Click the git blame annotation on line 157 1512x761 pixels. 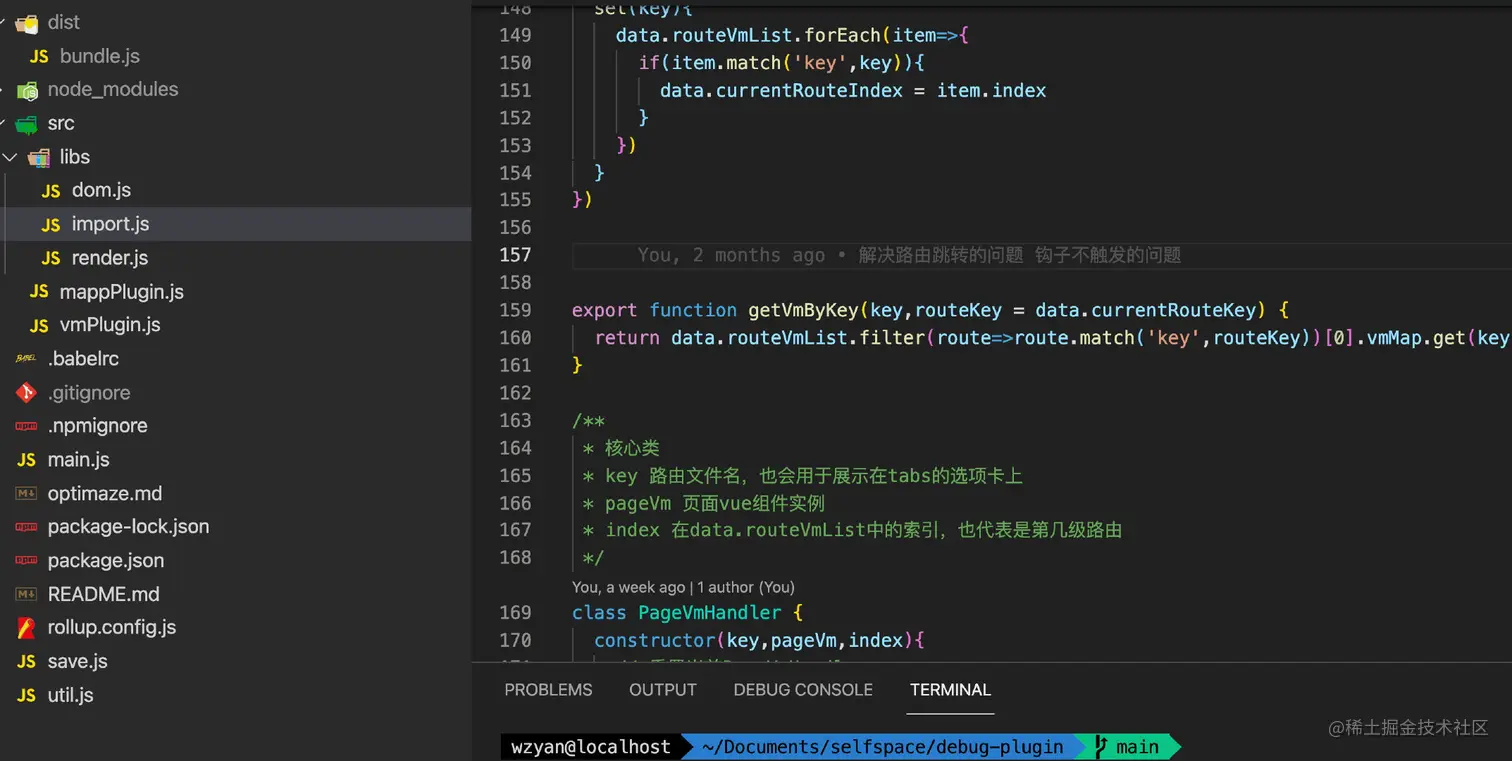pos(910,255)
